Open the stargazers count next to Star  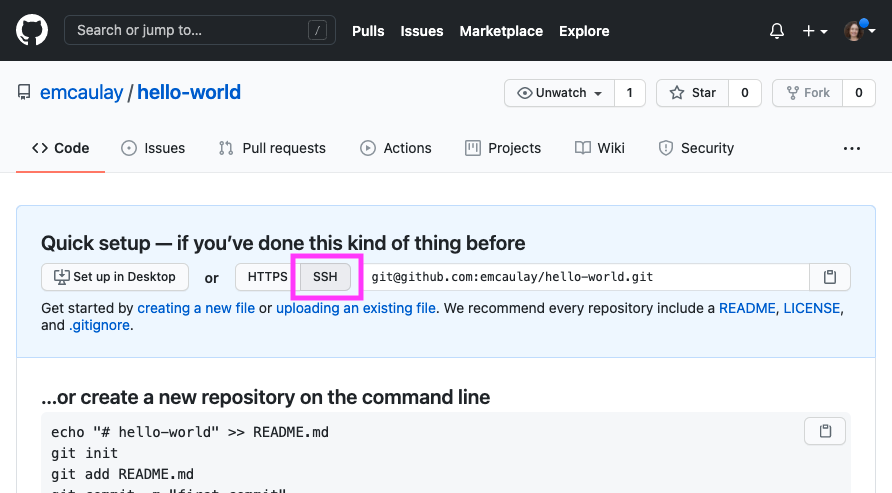(745, 93)
